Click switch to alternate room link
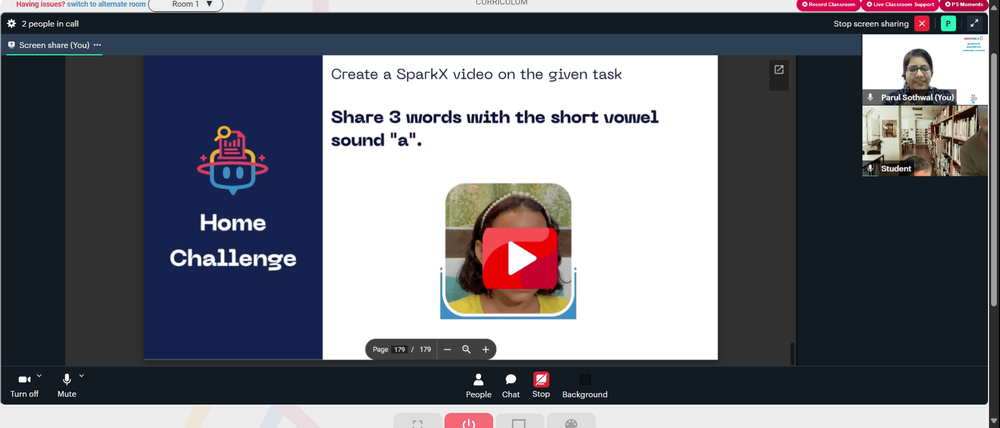The image size is (1000, 428). coord(106,4)
